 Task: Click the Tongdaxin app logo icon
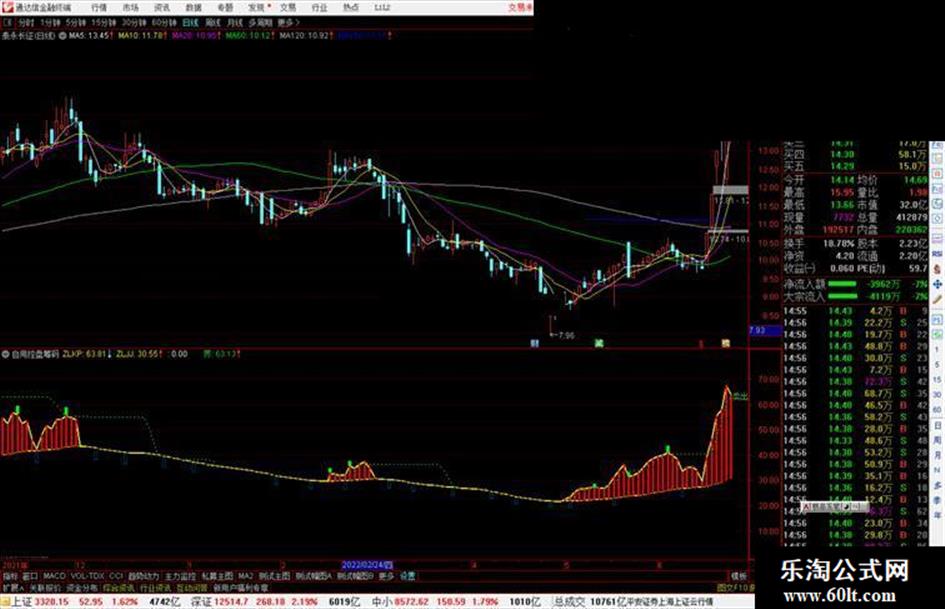click(7, 7)
